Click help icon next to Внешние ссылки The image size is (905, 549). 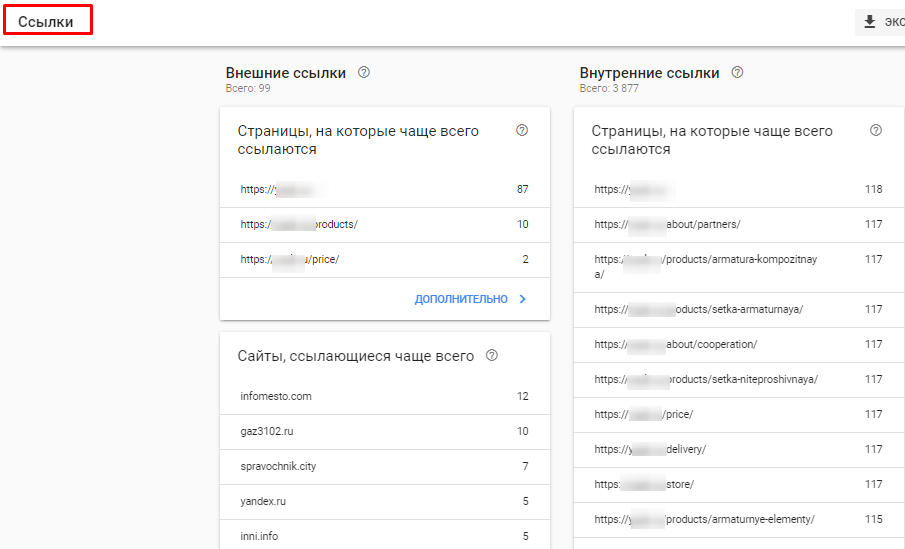(x=364, y=73)
